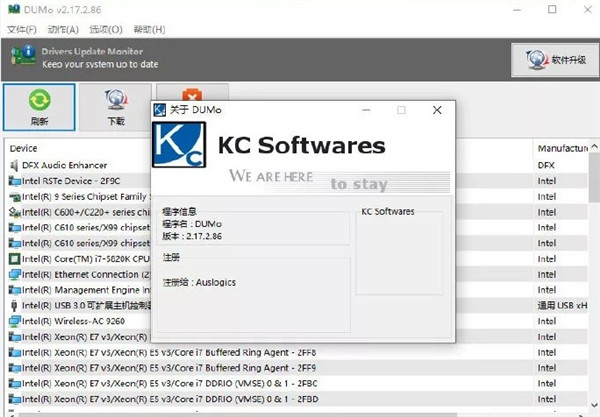Select the Intel(R) Wireless-AC 9260 row
Screen dimensions: 600x417
click(x=297, y=321)
